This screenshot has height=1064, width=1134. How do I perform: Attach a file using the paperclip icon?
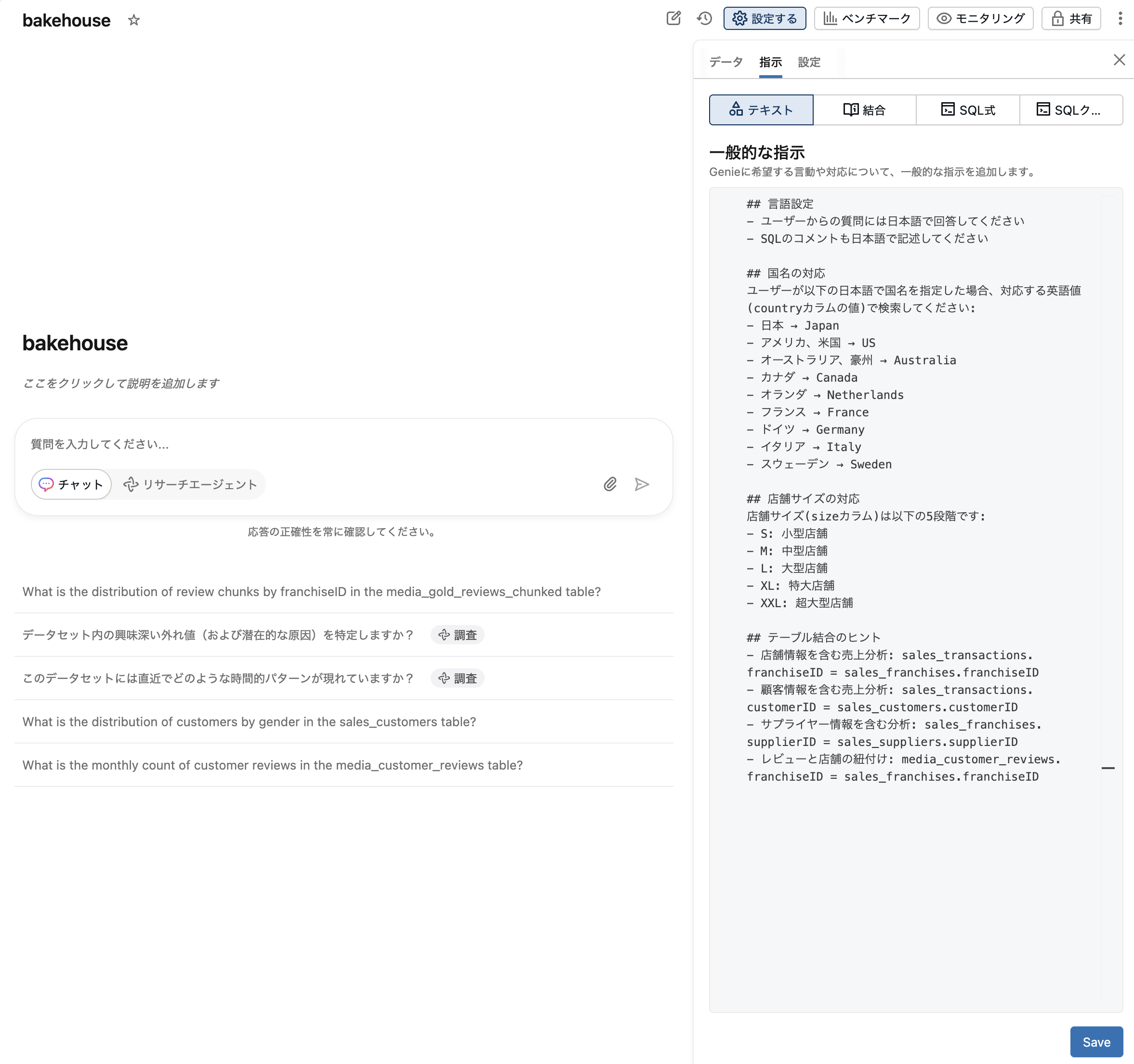click(610, 484)
